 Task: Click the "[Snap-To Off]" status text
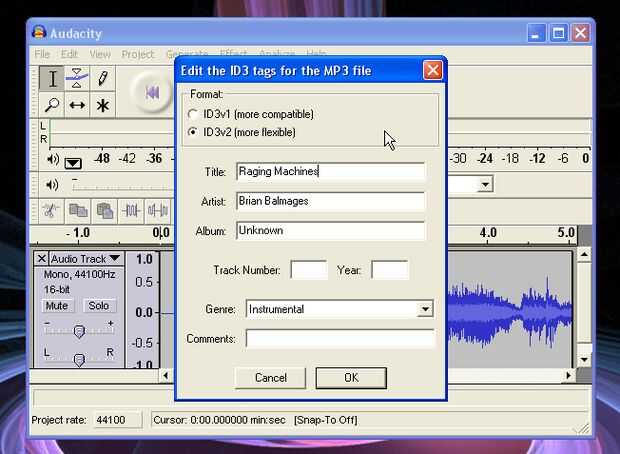(325, 420)
